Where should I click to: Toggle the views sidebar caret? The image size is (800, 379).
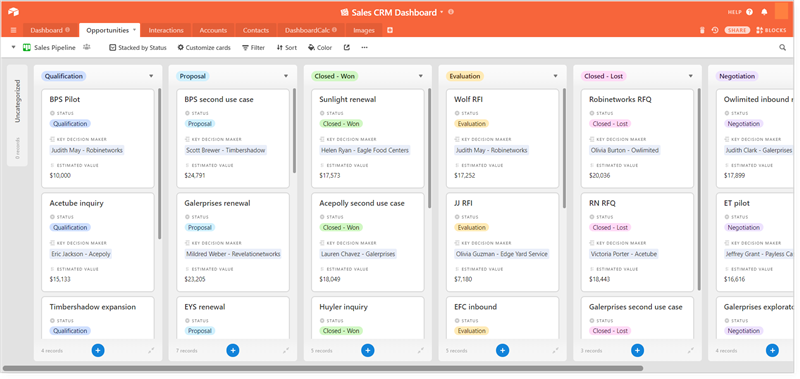(x=14, y=47)
